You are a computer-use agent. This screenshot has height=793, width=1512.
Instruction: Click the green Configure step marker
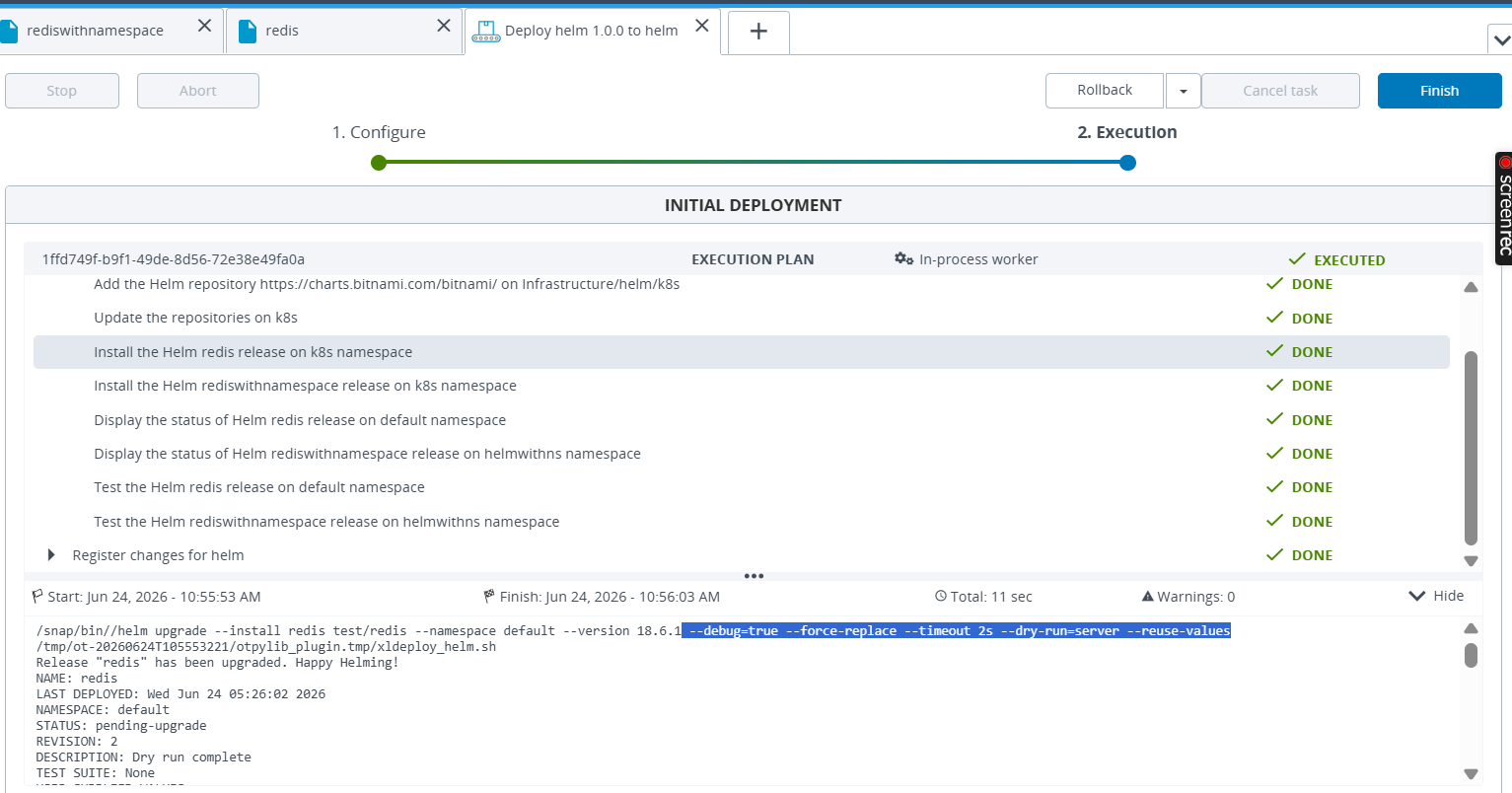click(379, 163)
